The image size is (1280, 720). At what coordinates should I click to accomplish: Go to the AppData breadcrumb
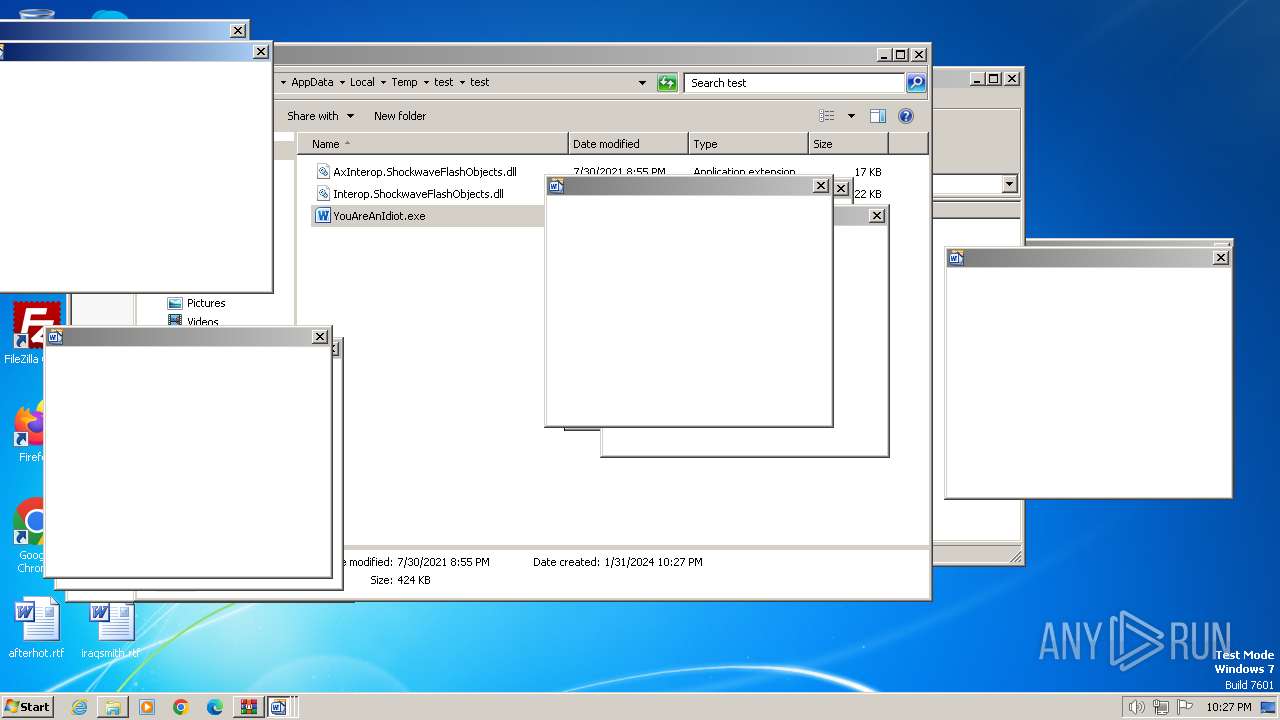[312, 83]
